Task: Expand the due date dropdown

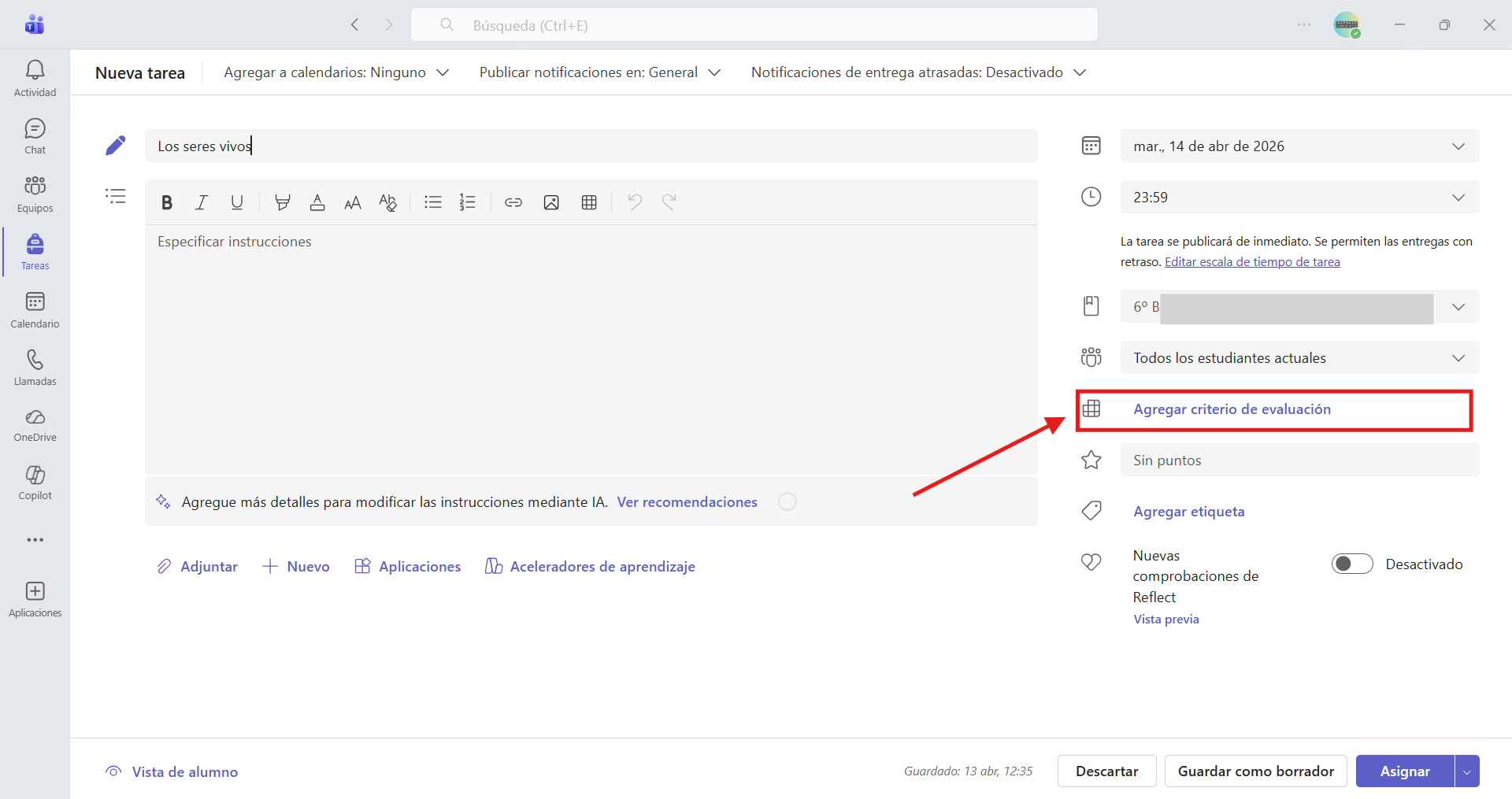Action: tap(1299, 146)
